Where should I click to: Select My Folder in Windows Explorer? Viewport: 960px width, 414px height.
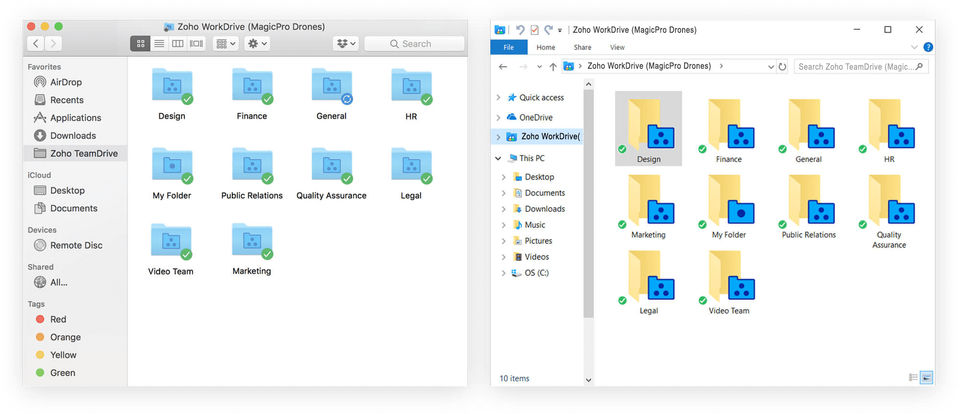pyautogui.click(x=729, y=204)
